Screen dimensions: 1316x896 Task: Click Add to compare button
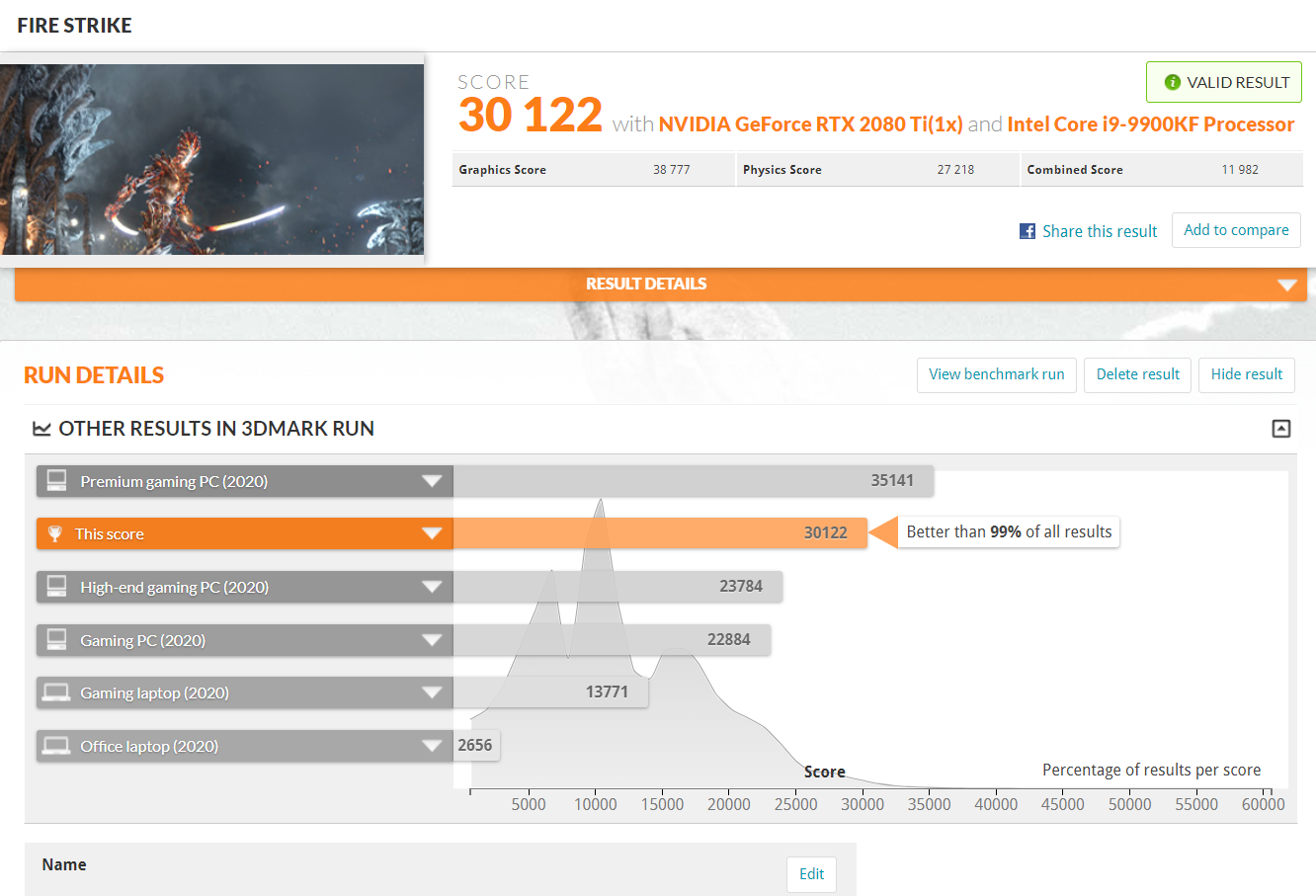(x=1236, y=230)
